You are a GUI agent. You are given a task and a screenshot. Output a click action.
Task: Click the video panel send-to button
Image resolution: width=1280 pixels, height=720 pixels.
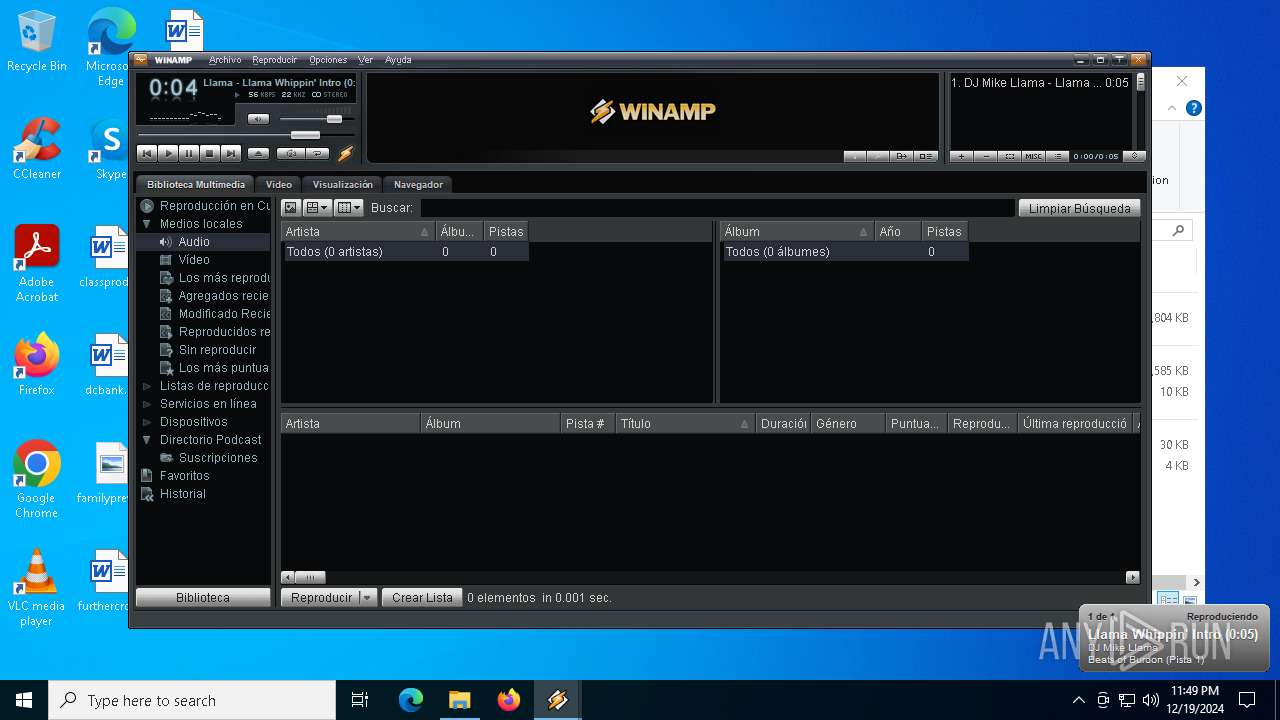coord(902,156)
